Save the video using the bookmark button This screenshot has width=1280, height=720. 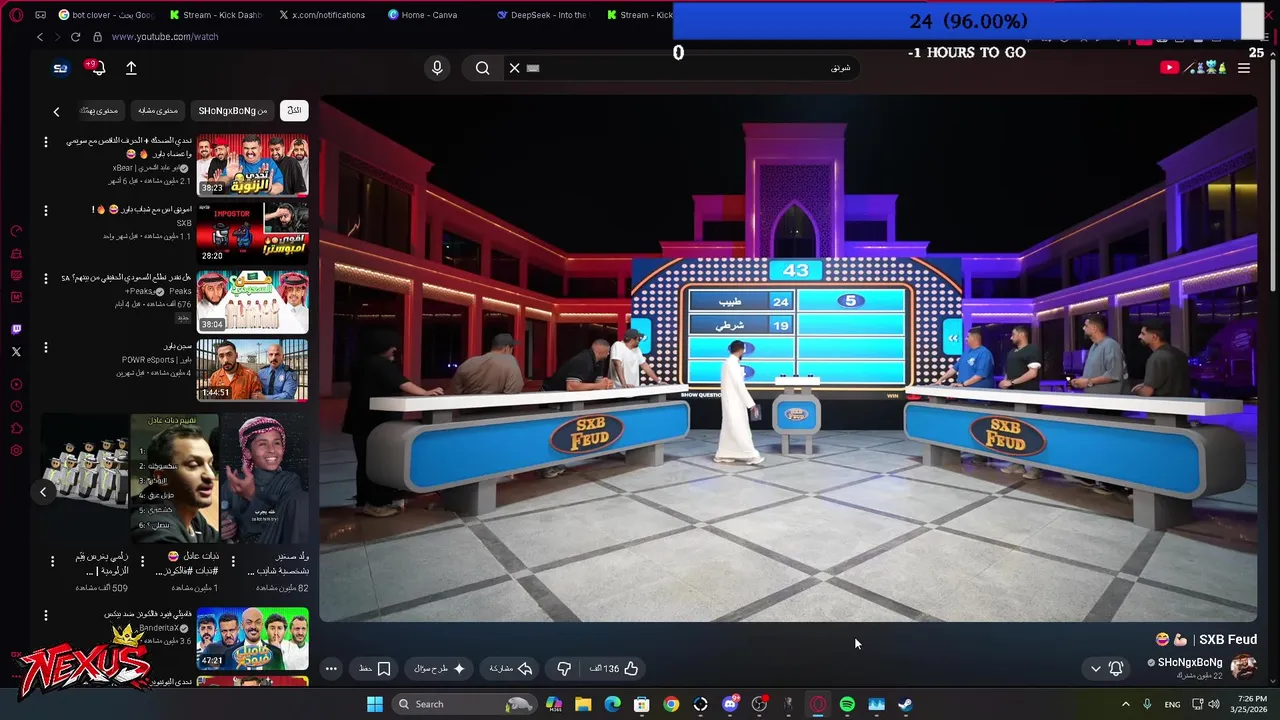tap(375, 668)
